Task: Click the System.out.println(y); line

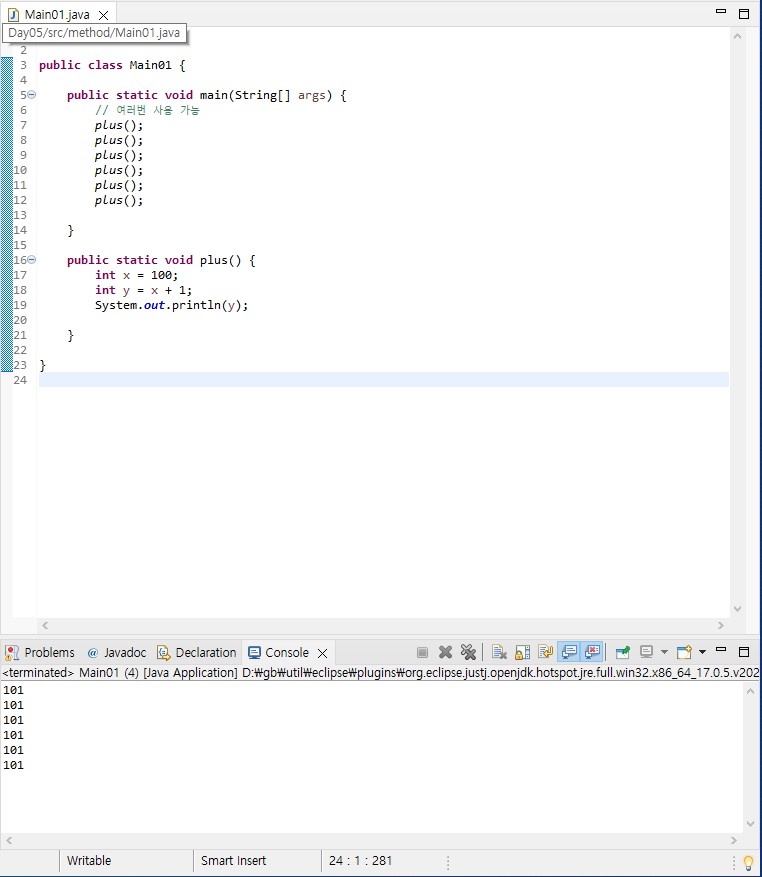Action: click(171, 305)
